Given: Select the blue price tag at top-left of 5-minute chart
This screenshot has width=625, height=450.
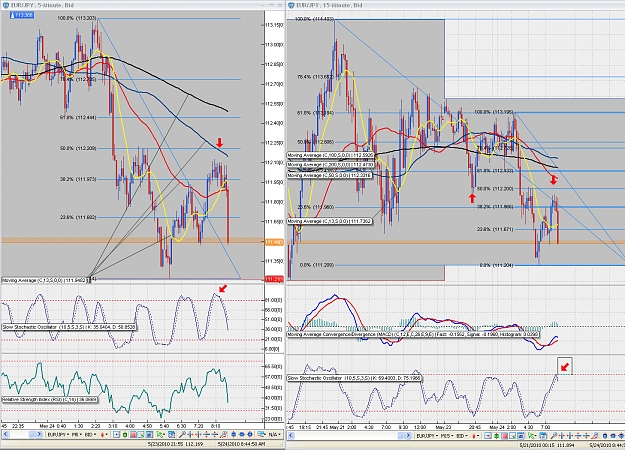Looking at the screenshot, I should 22,15.
